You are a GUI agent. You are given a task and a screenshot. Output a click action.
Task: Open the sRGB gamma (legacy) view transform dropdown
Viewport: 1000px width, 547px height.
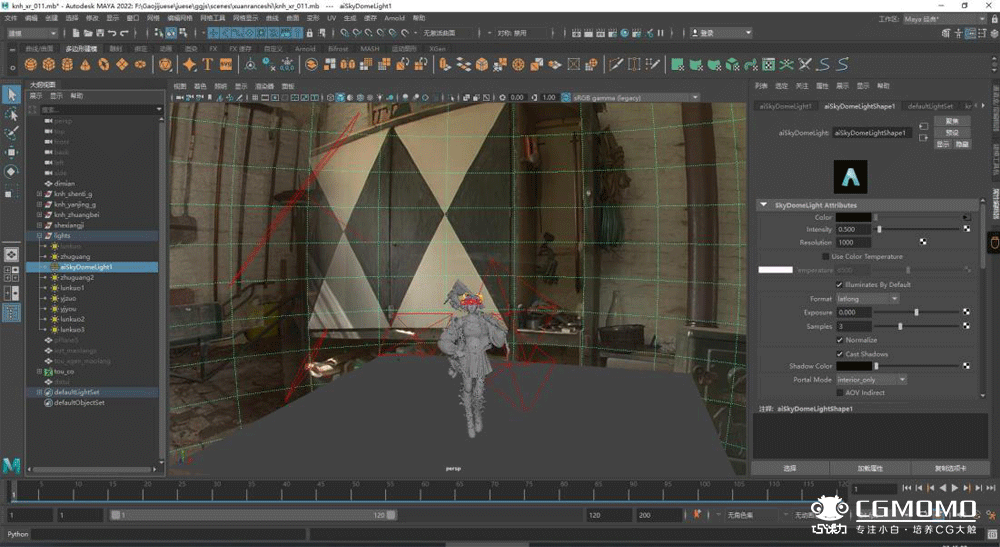pos(635,98)
